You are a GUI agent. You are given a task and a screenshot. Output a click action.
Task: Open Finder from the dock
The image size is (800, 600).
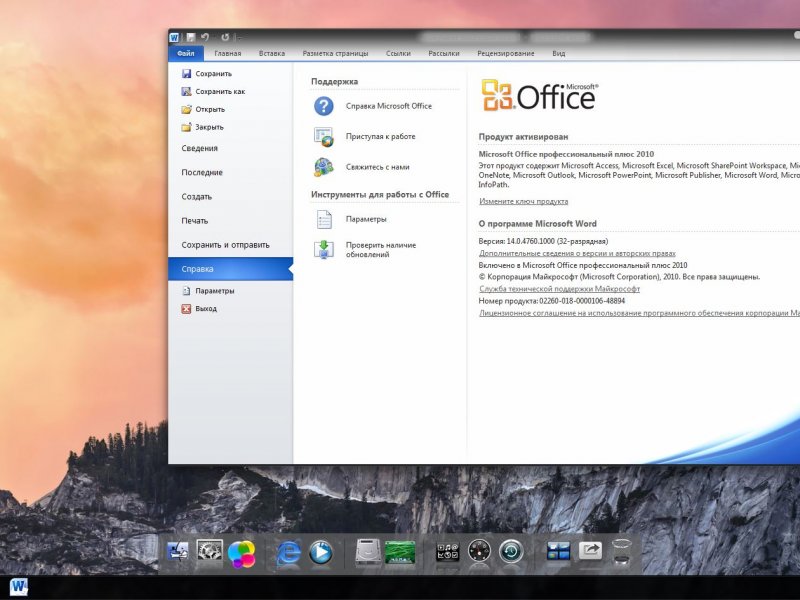(178, 552)
